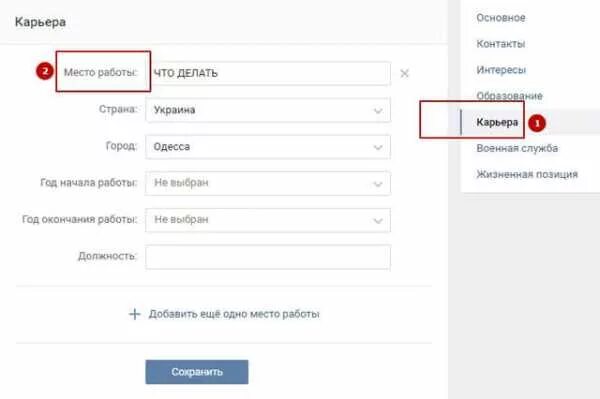This screenshot has height=399, width=600.
Task: Open the Основное settings section
Action: tap(501, 18)
